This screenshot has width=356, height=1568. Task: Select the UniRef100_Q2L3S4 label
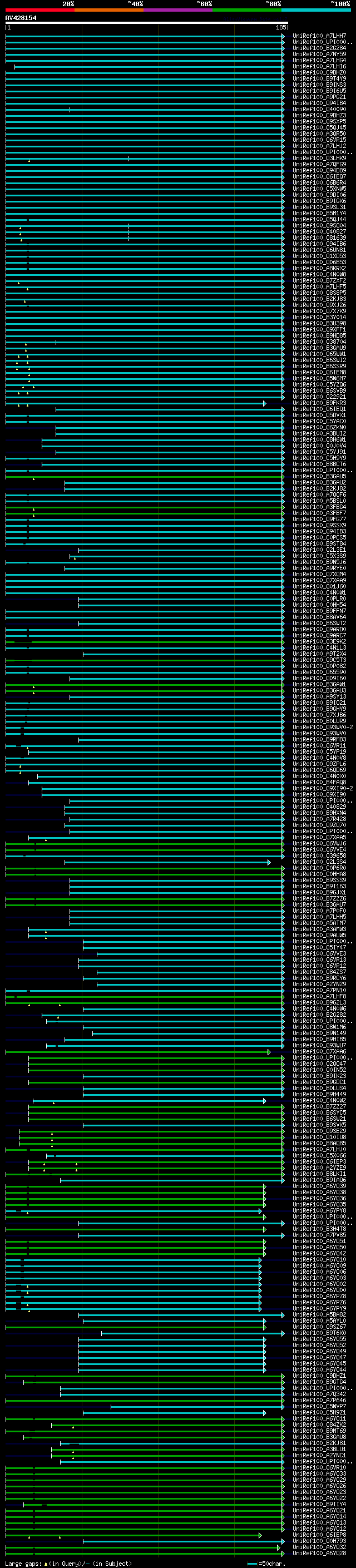[319, 862]
